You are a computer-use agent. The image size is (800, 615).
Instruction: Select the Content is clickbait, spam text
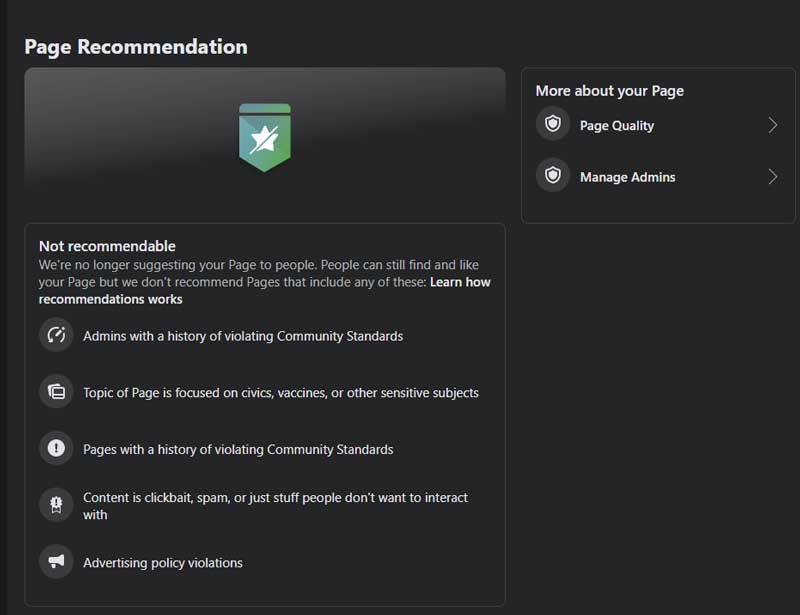(x=275, y=498)
